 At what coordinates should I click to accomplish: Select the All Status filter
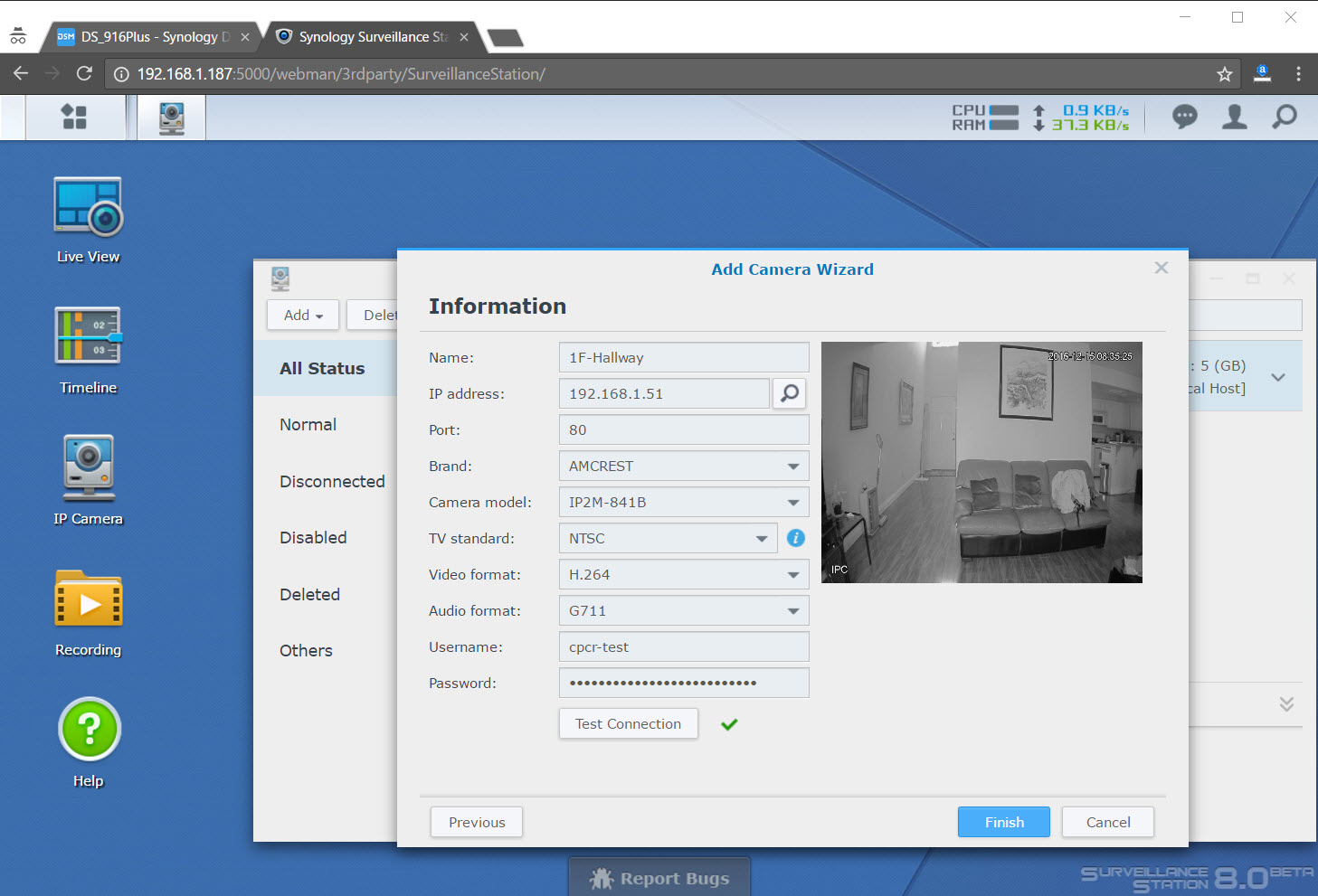326,368
